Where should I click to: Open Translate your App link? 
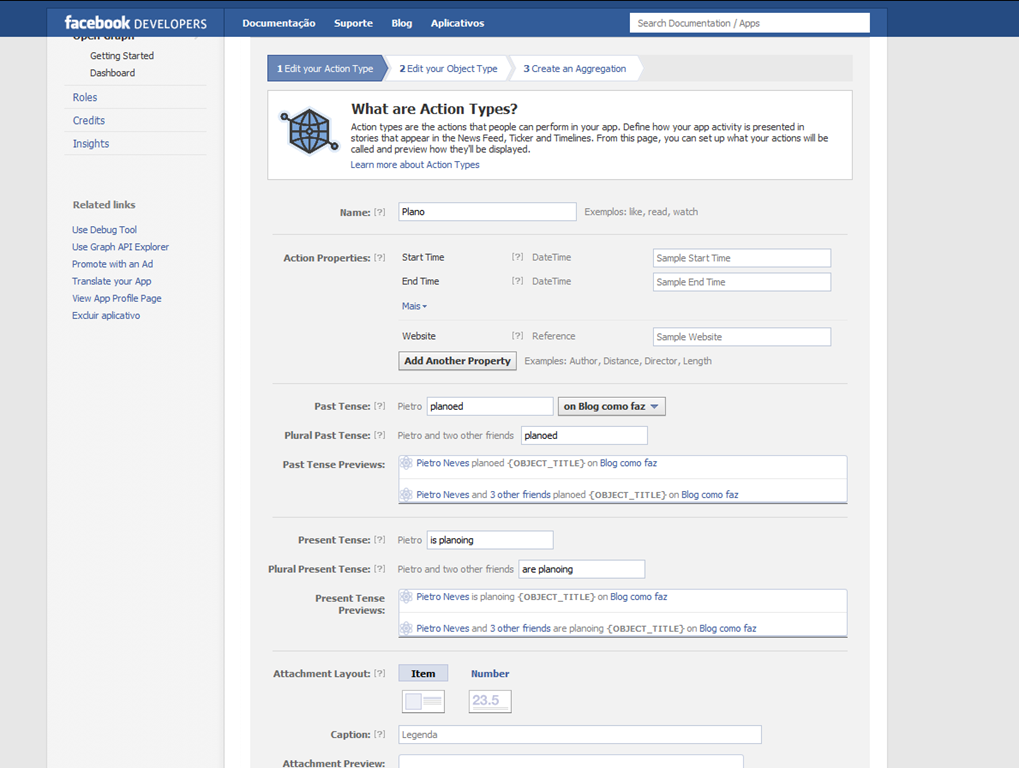coord(112,281)
